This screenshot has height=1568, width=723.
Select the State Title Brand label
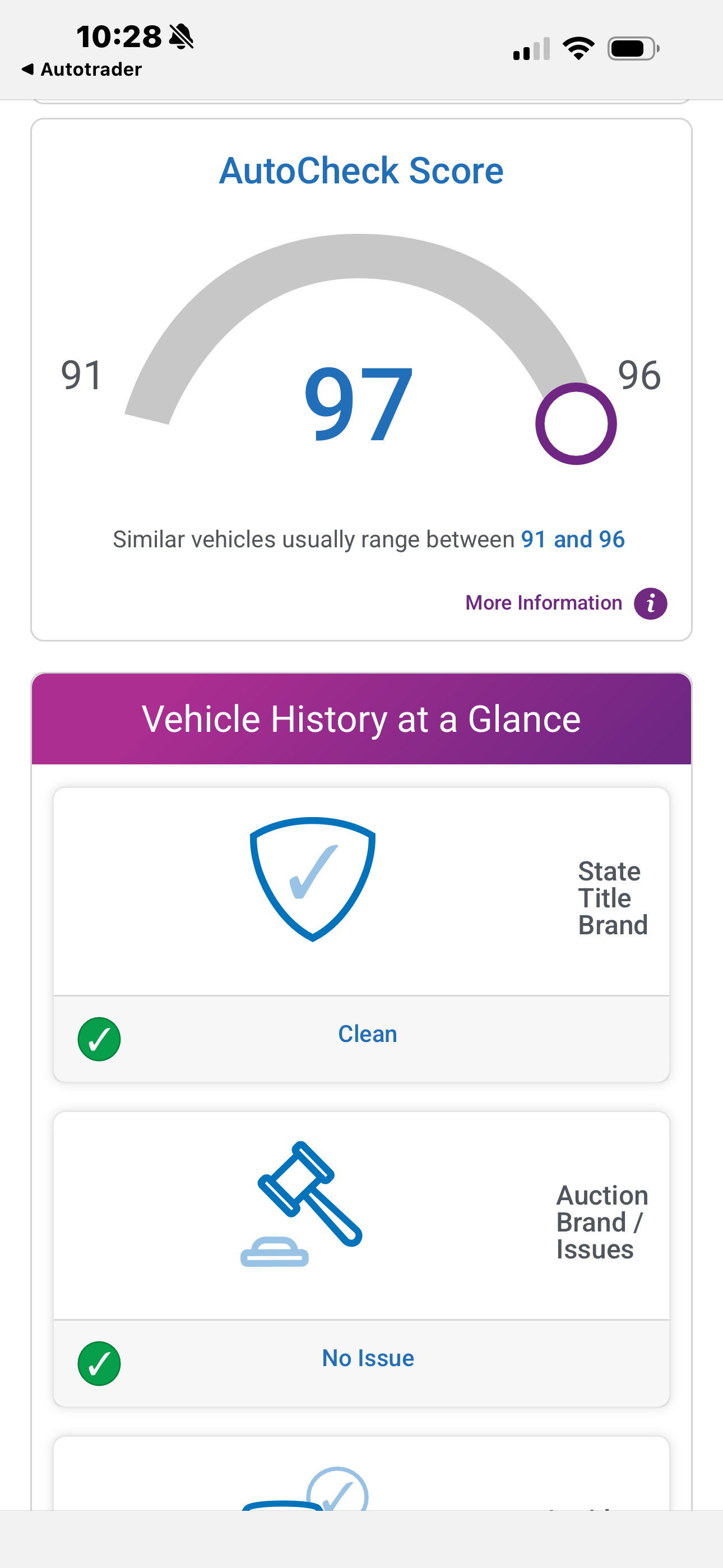(613, 898)
